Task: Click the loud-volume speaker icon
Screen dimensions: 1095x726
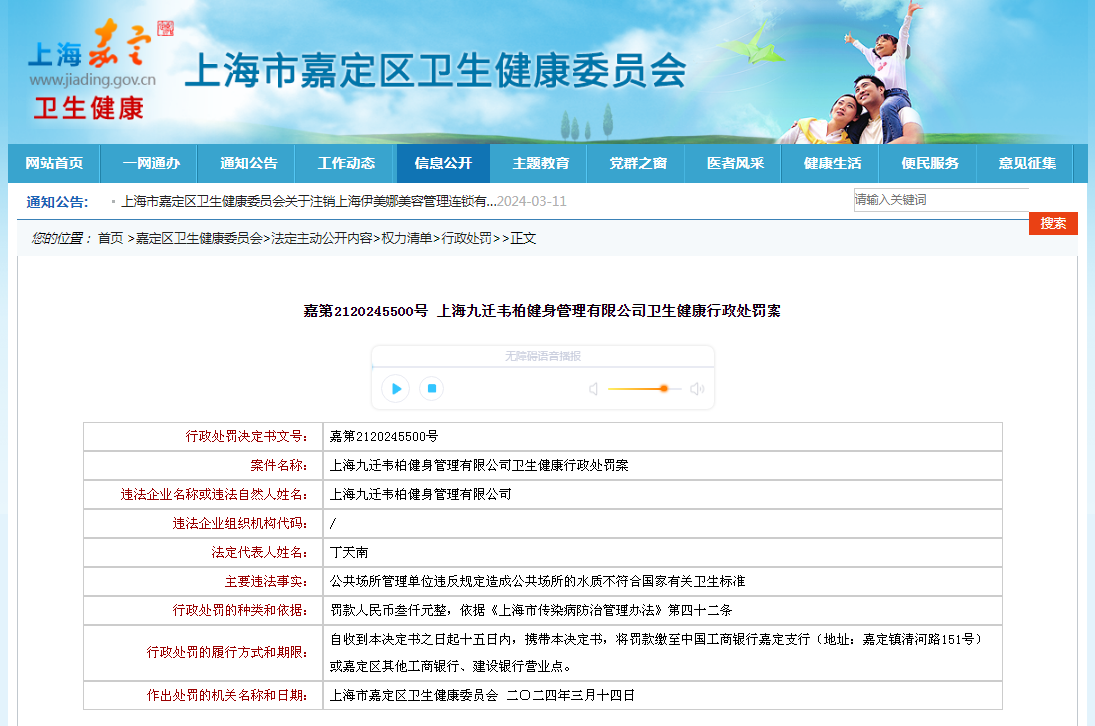Action: pyautogui.click(x=697, y=389)
